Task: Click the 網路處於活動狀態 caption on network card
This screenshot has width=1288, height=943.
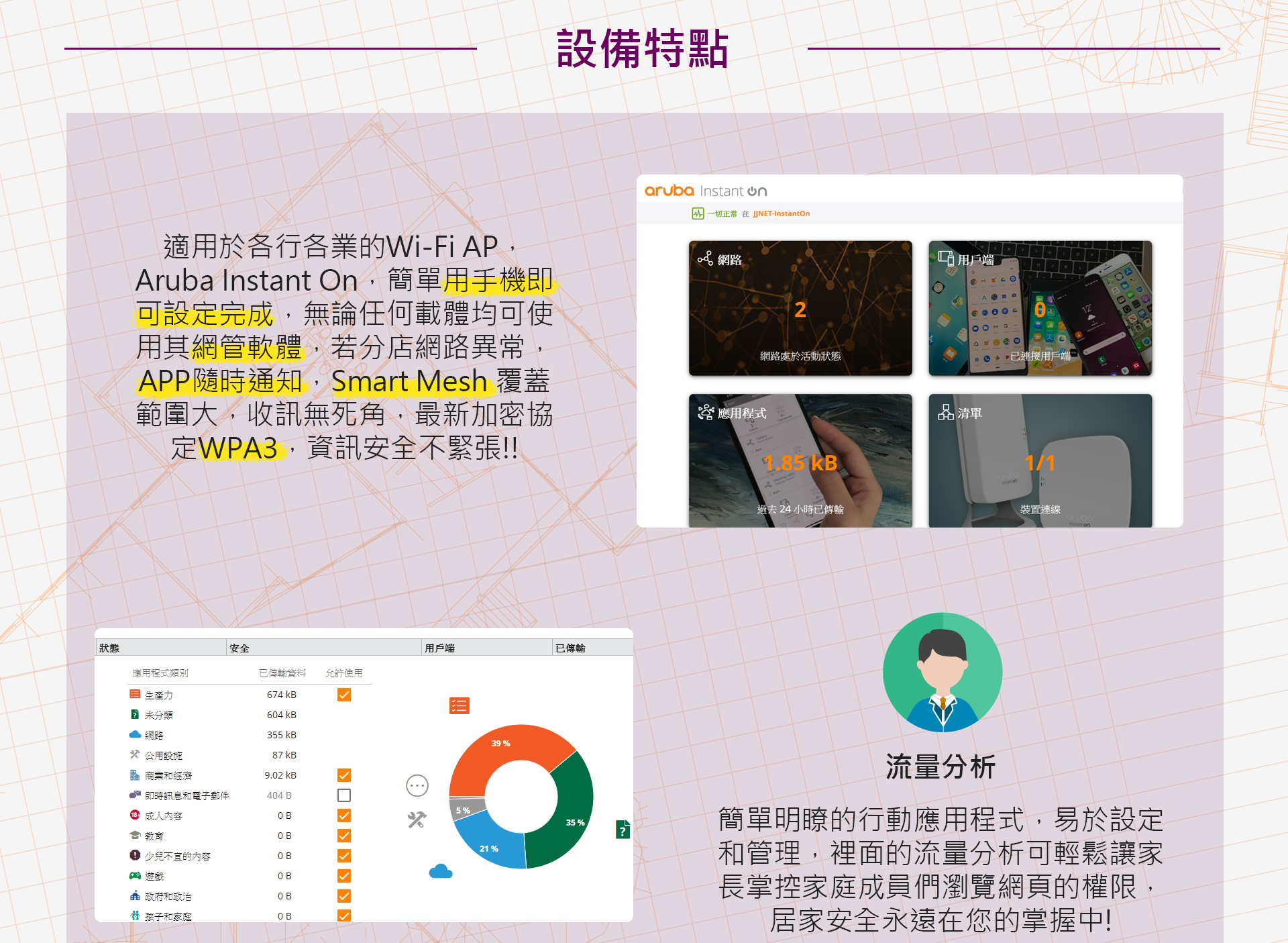Action: pyautogui.click(x=800, y=356)
